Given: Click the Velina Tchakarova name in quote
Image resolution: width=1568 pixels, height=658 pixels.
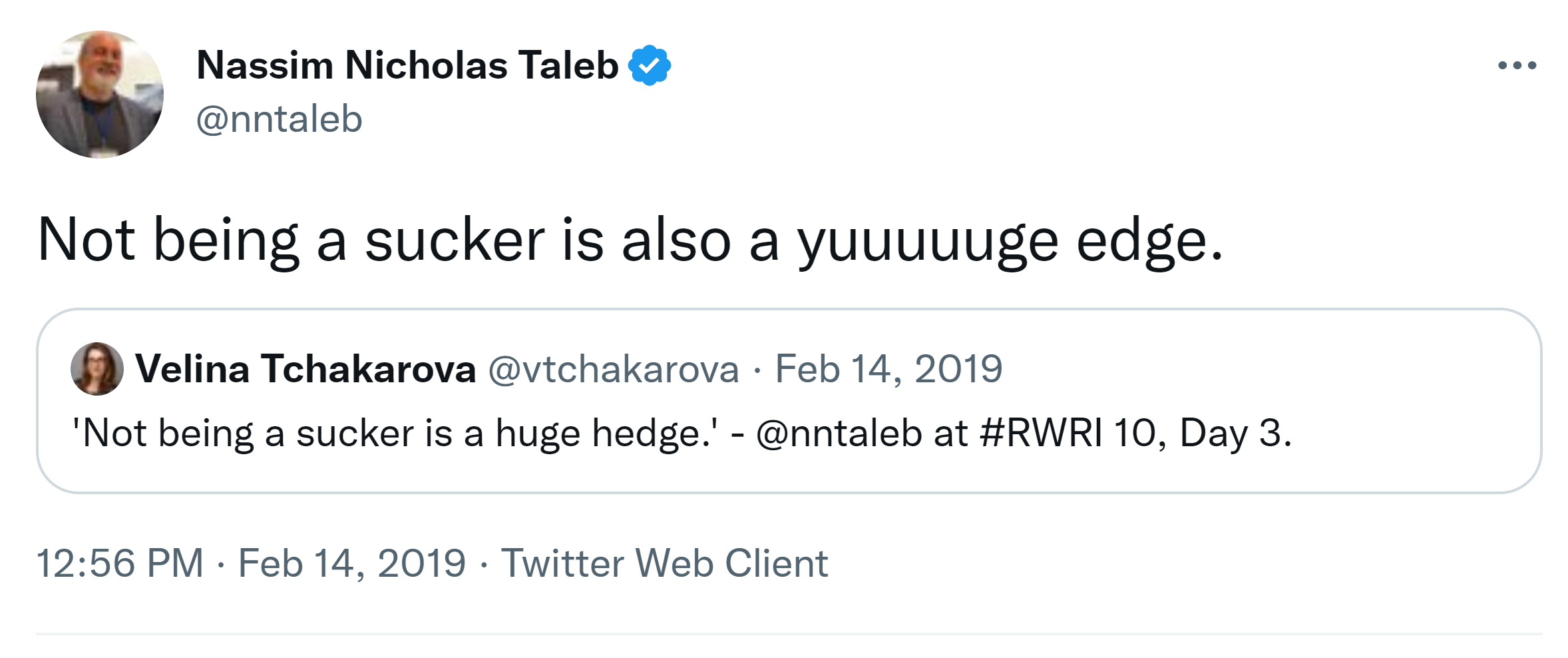Looking at the screenshot, I should [305, 369].
